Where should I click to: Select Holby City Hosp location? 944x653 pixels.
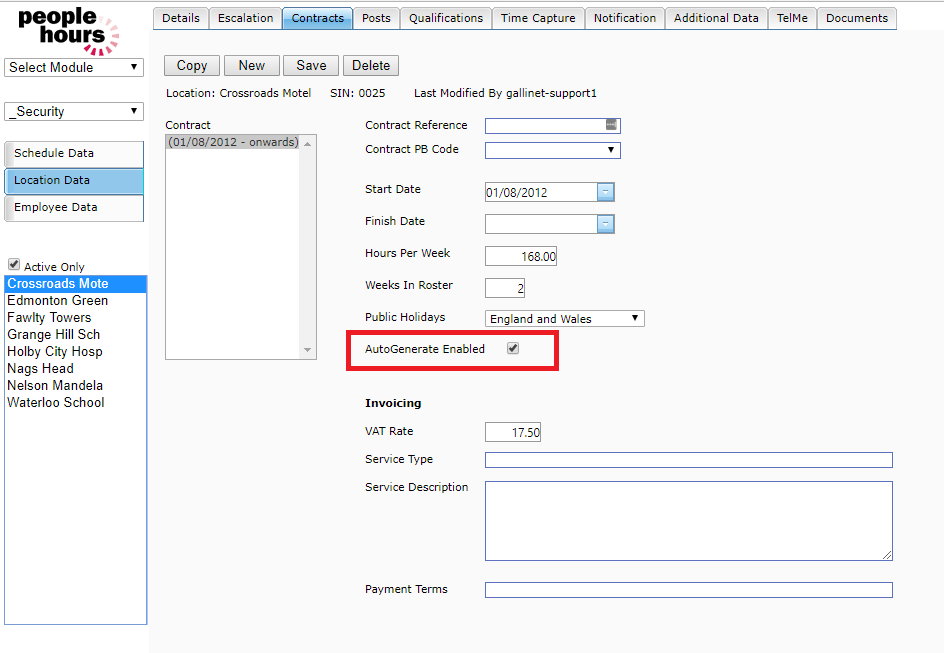pos(55,352)
